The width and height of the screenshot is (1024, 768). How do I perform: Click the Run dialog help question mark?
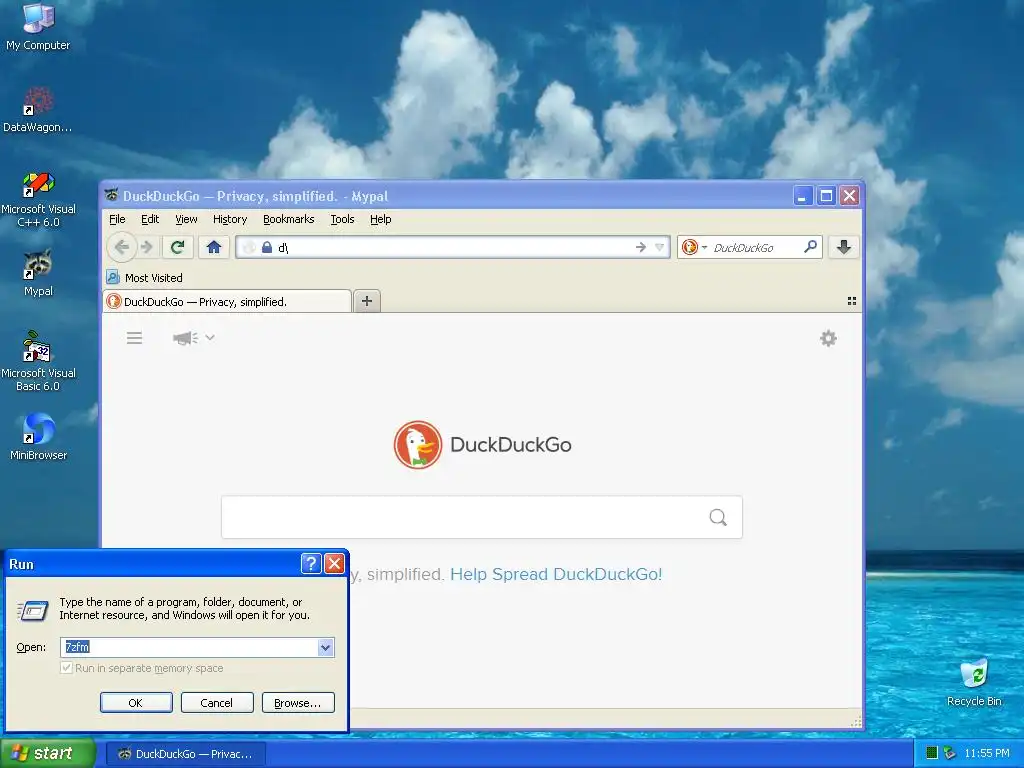[311, 563]
